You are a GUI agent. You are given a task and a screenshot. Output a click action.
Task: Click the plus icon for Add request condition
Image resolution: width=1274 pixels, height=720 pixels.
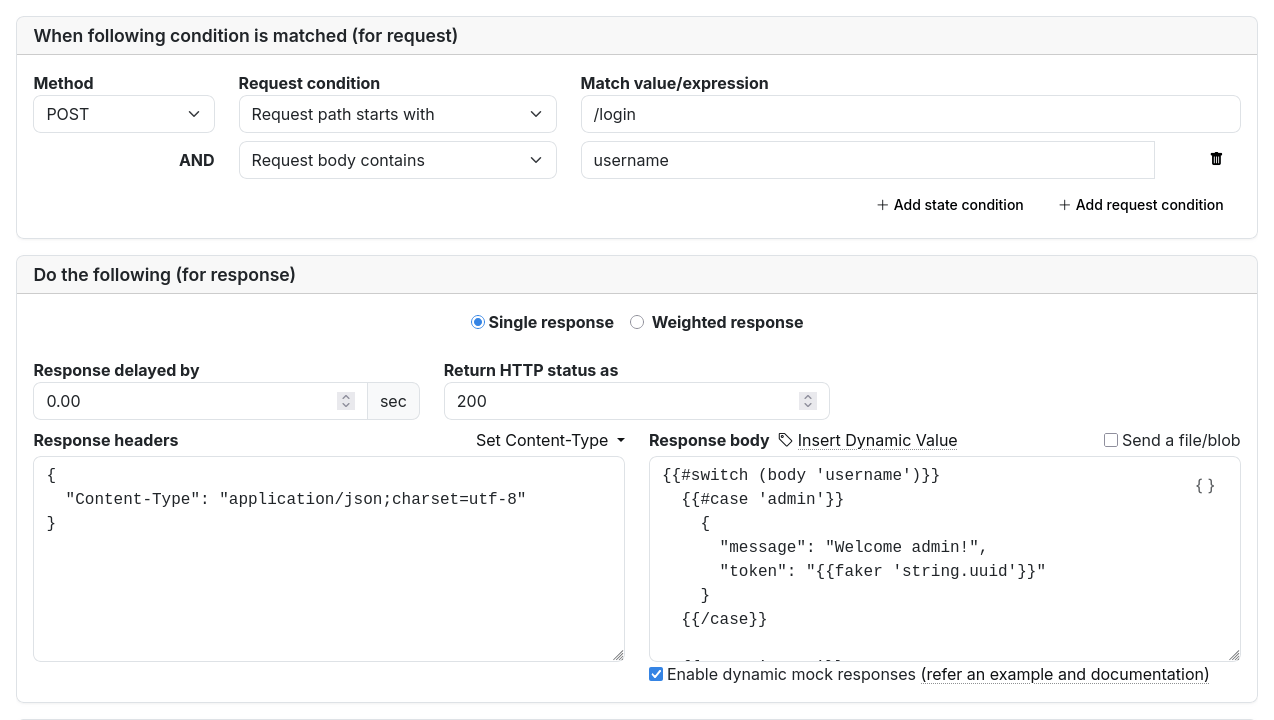click(x=1064, y=205)
